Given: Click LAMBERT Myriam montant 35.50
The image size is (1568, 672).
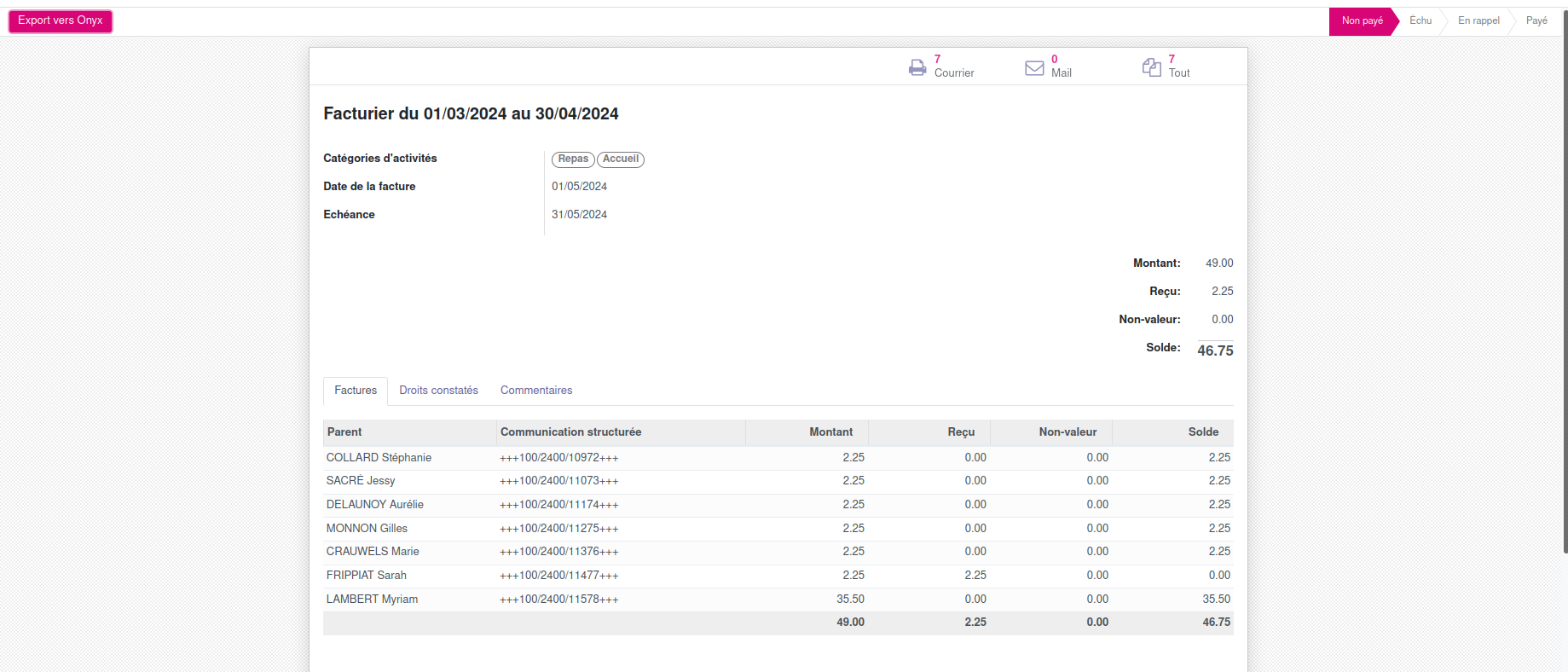Looking at the screenshot, I should point(850,600).
